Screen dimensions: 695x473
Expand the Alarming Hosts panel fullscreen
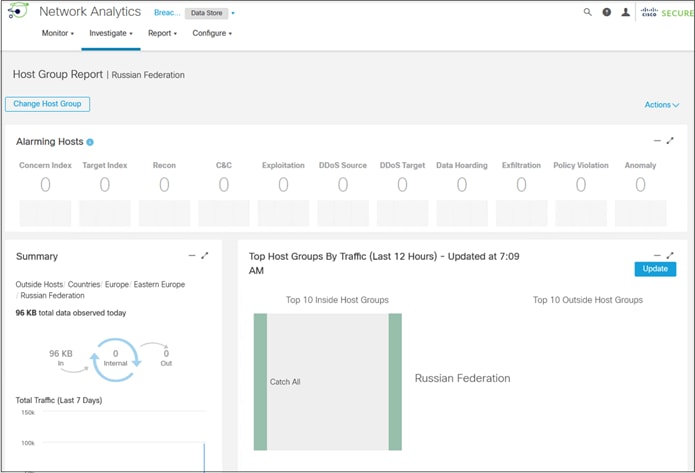[x=670, y=141]
